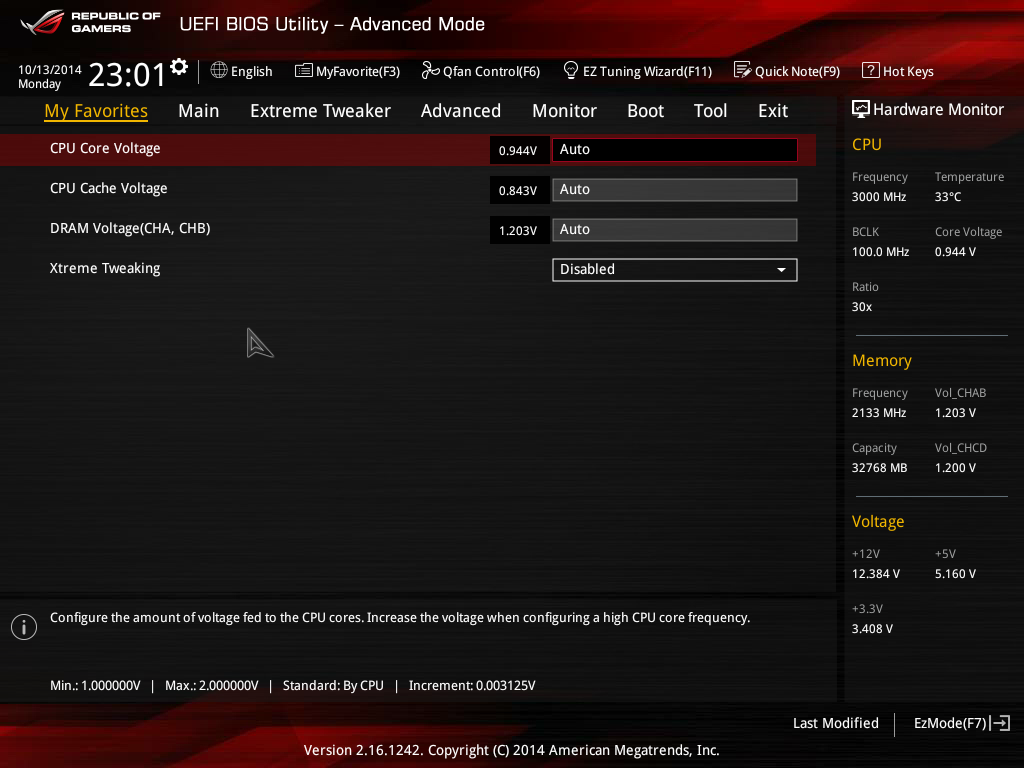Click the settings gear next to the clock
Screen dimensions: 1024x768
point(179,67)
